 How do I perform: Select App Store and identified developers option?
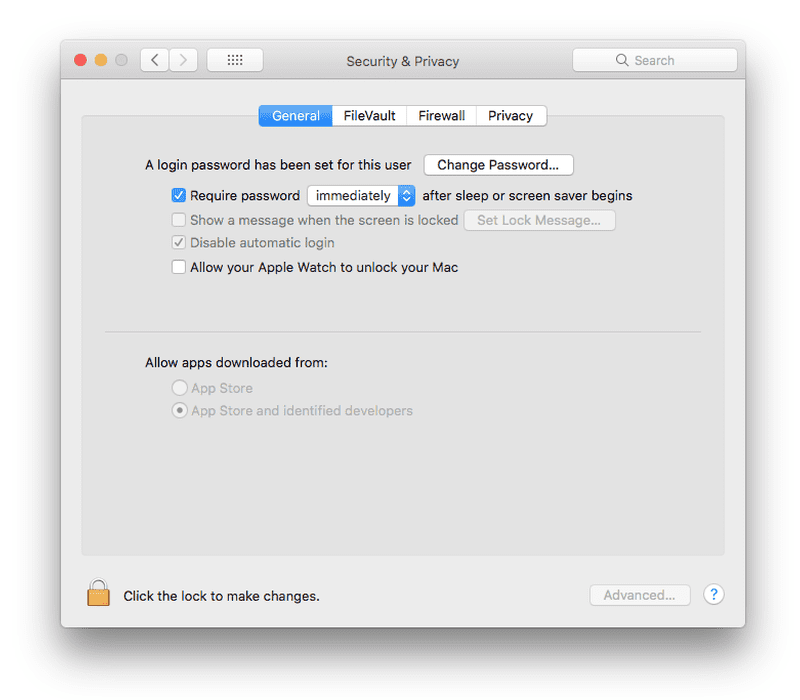[179, 410]
